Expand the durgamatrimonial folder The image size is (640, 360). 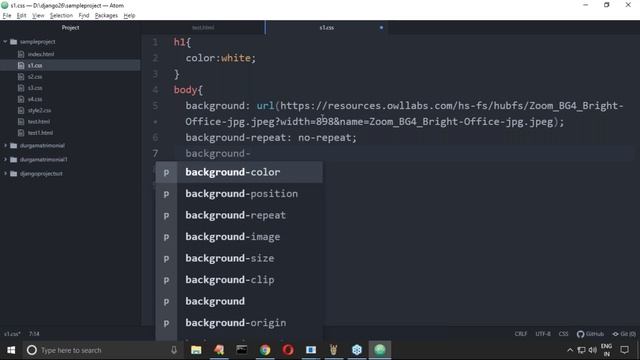click(5, 145)
